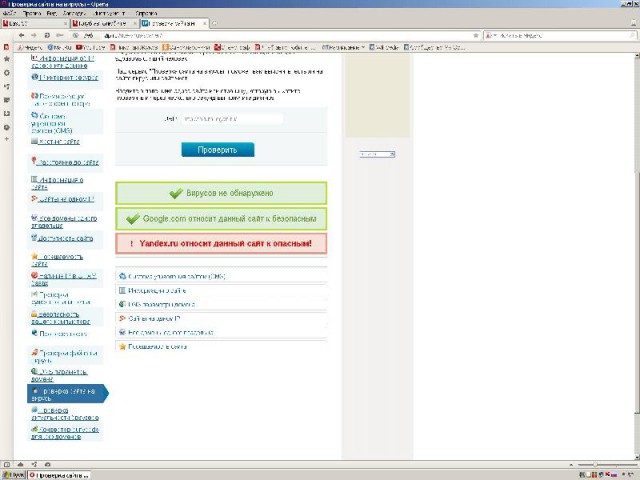Go back using the browser back arrow
The height and width of the screenshot is (480, 640).
pyautogui.click(x=22, y=36)
